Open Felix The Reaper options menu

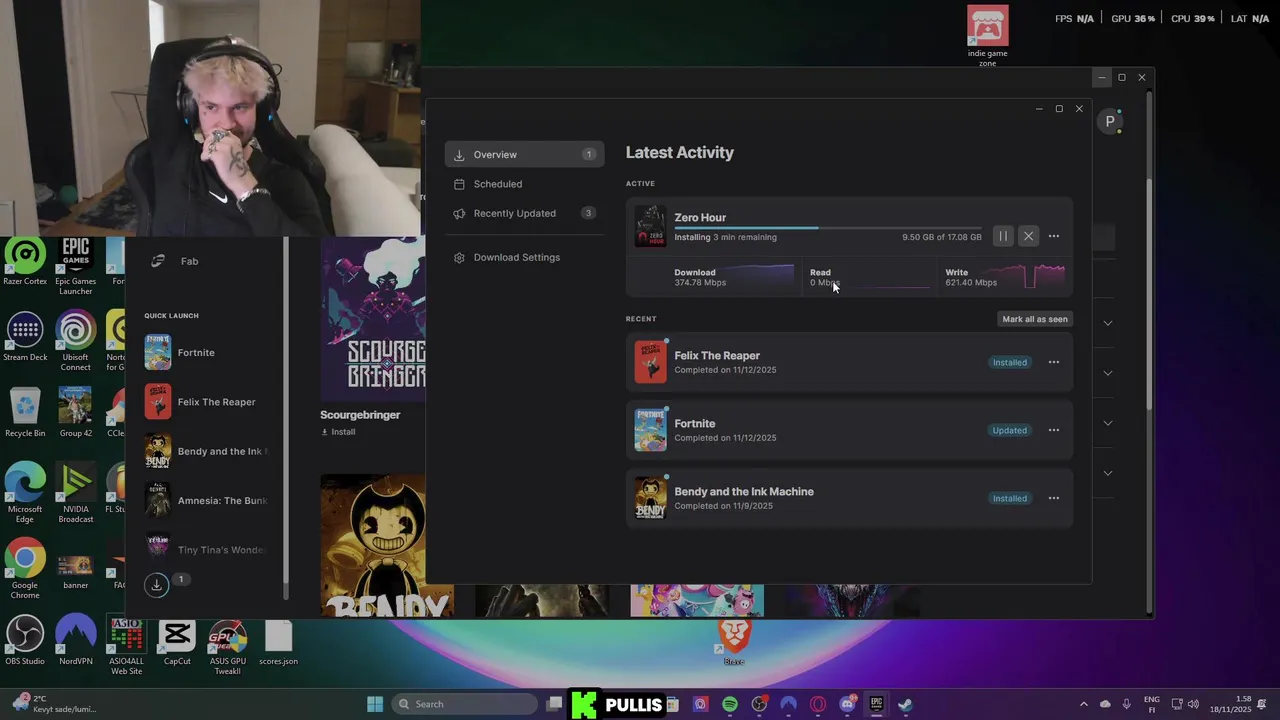1054,362
